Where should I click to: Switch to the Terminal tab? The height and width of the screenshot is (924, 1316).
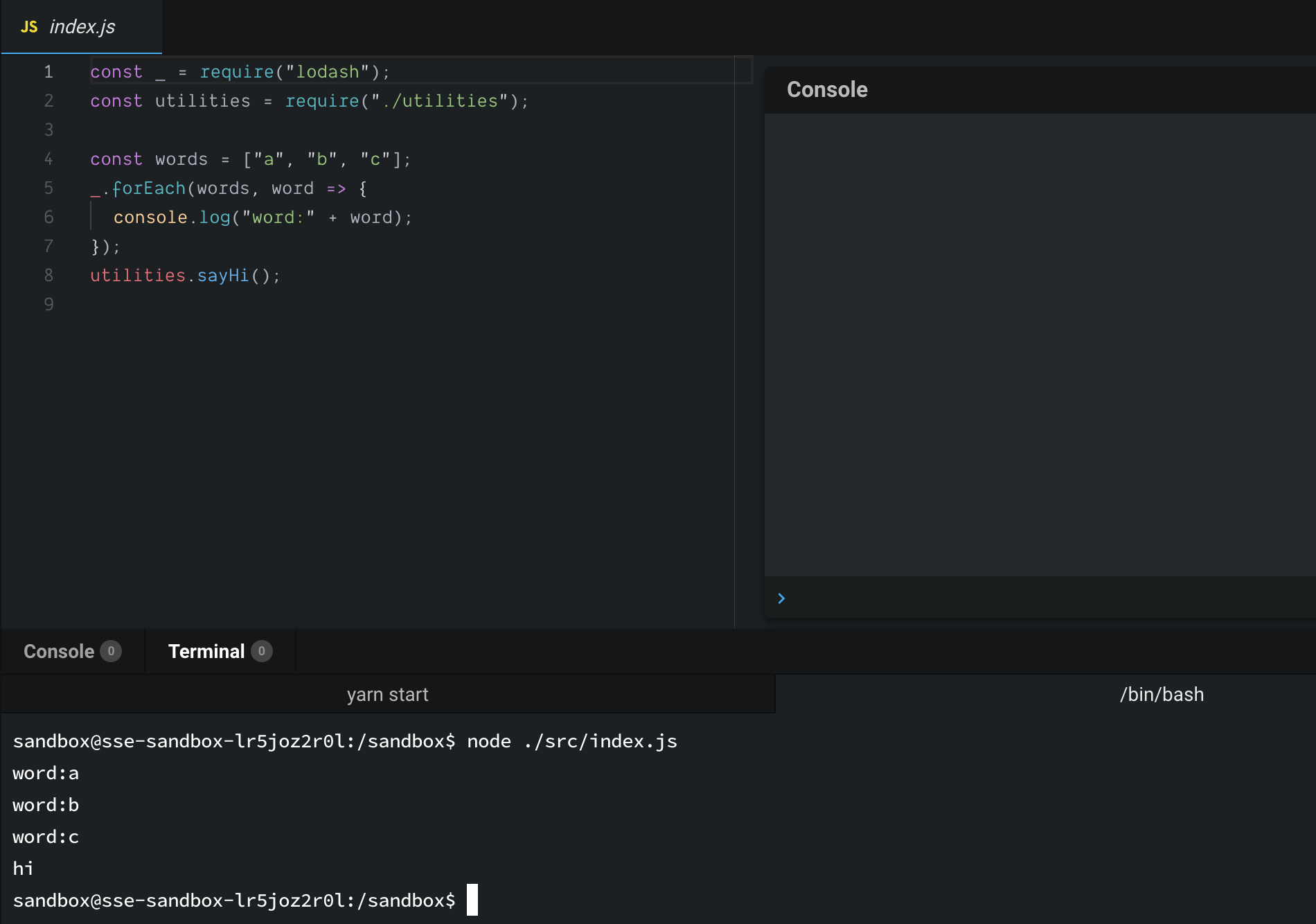click(x=206, y=650)
